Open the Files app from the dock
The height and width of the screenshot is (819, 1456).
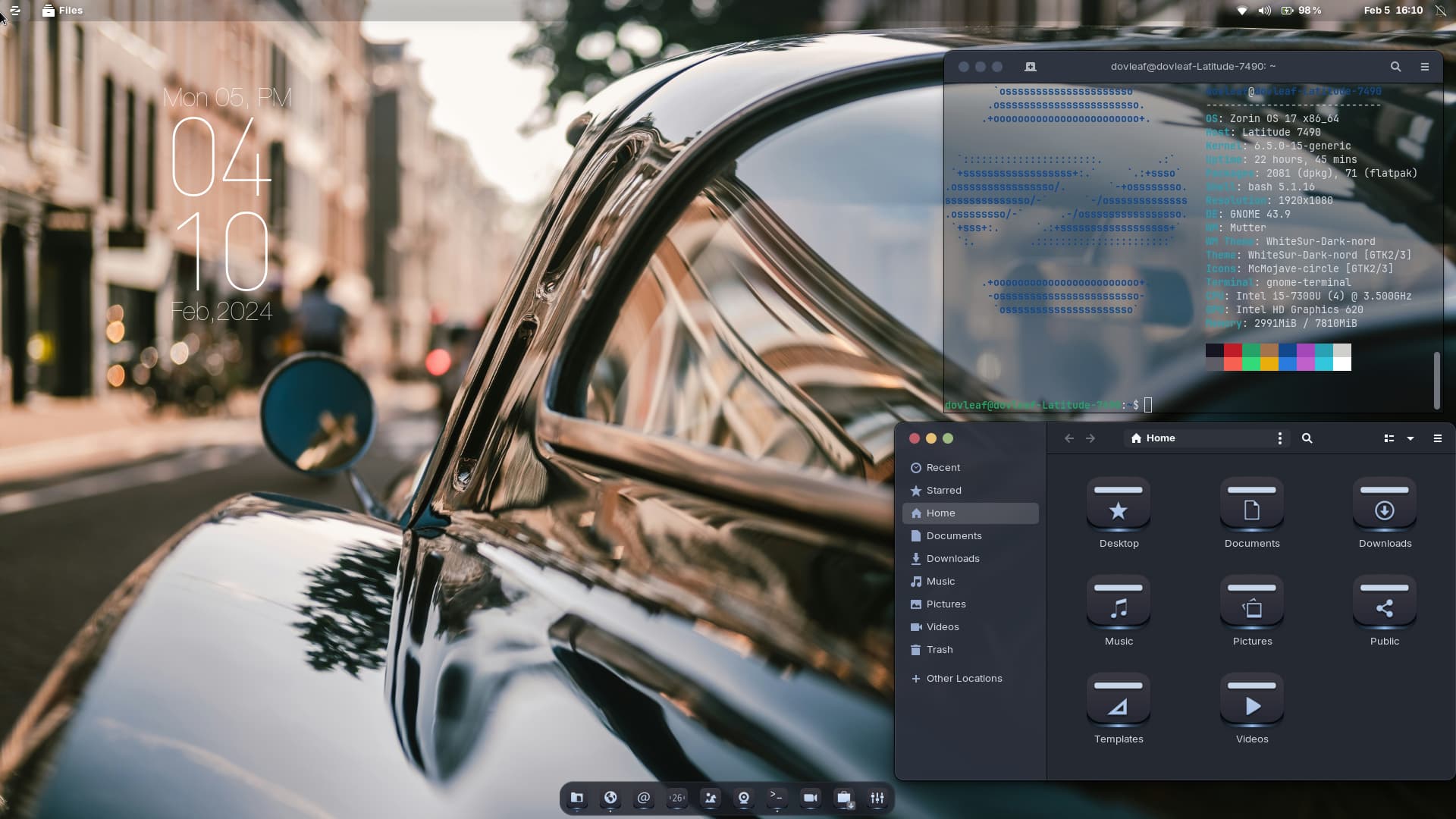tap(577, 798)
